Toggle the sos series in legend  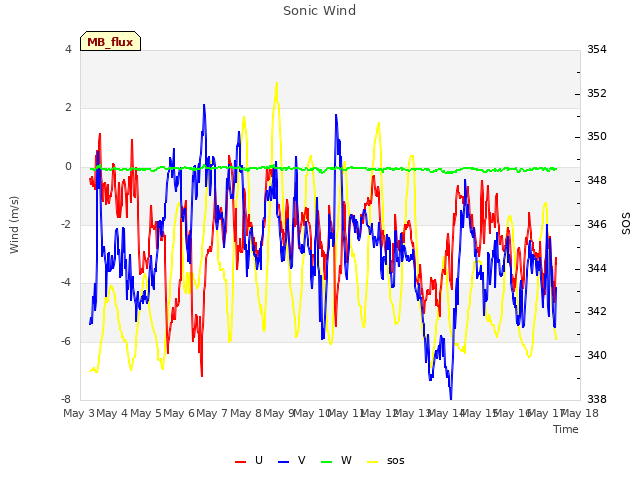[x=385, y=461]
